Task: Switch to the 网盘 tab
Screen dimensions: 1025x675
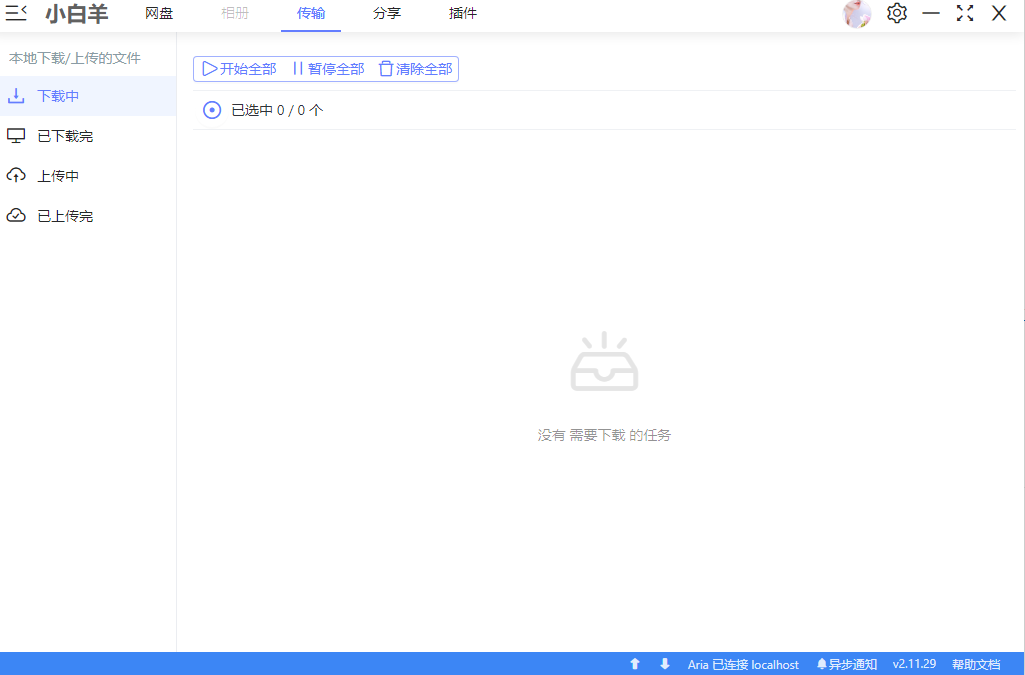Action: pos(159,14)
